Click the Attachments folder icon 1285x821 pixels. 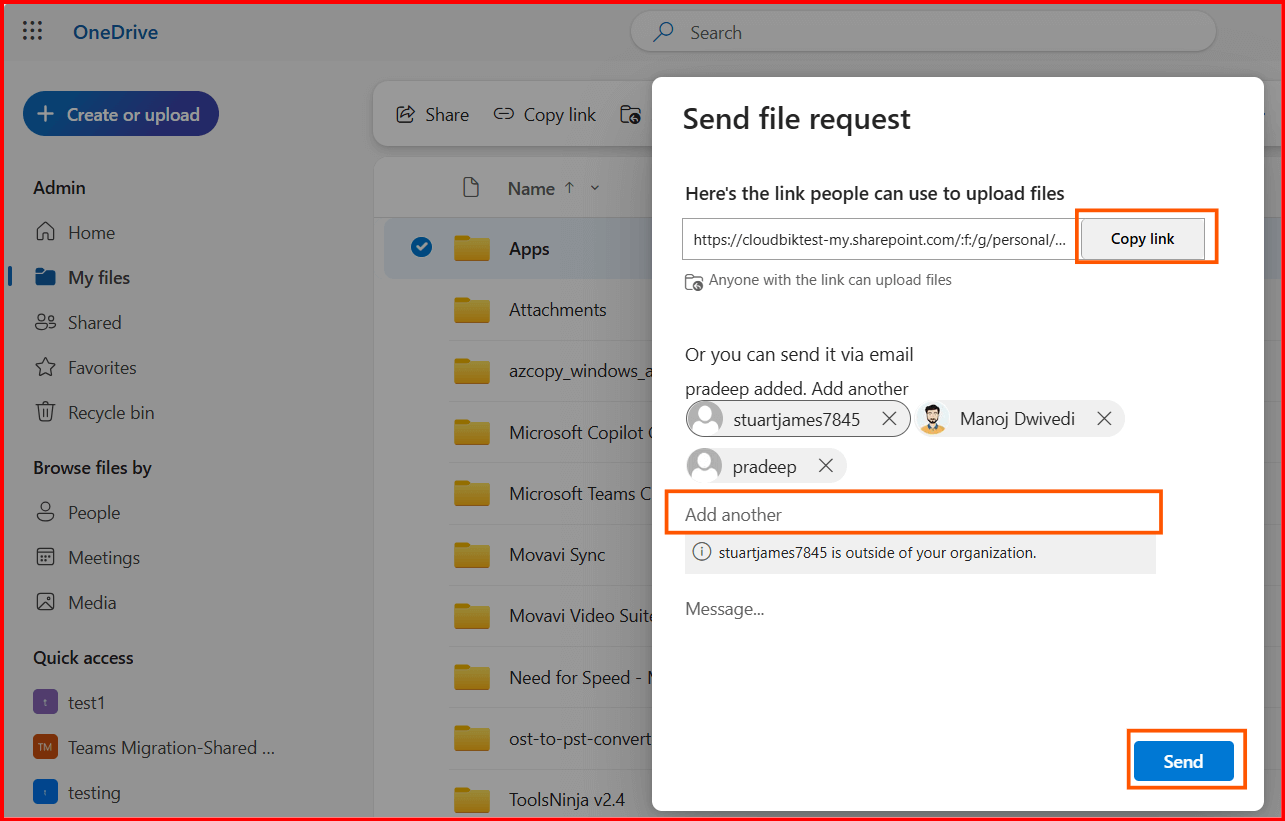(471, 310)
